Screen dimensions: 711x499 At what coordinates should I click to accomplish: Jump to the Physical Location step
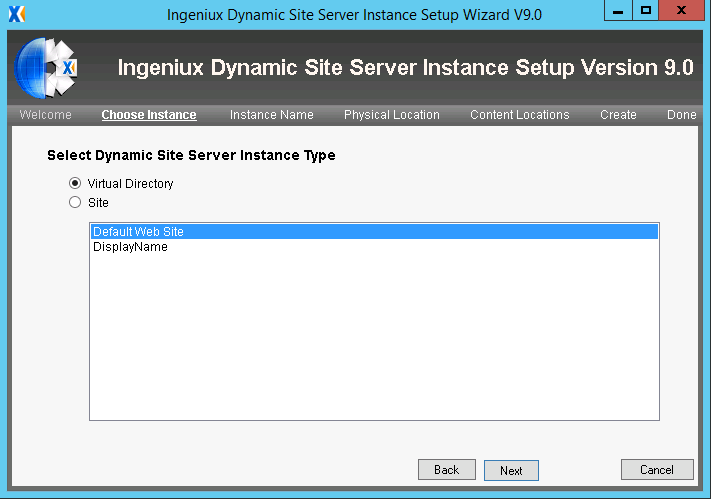(392, 115)
